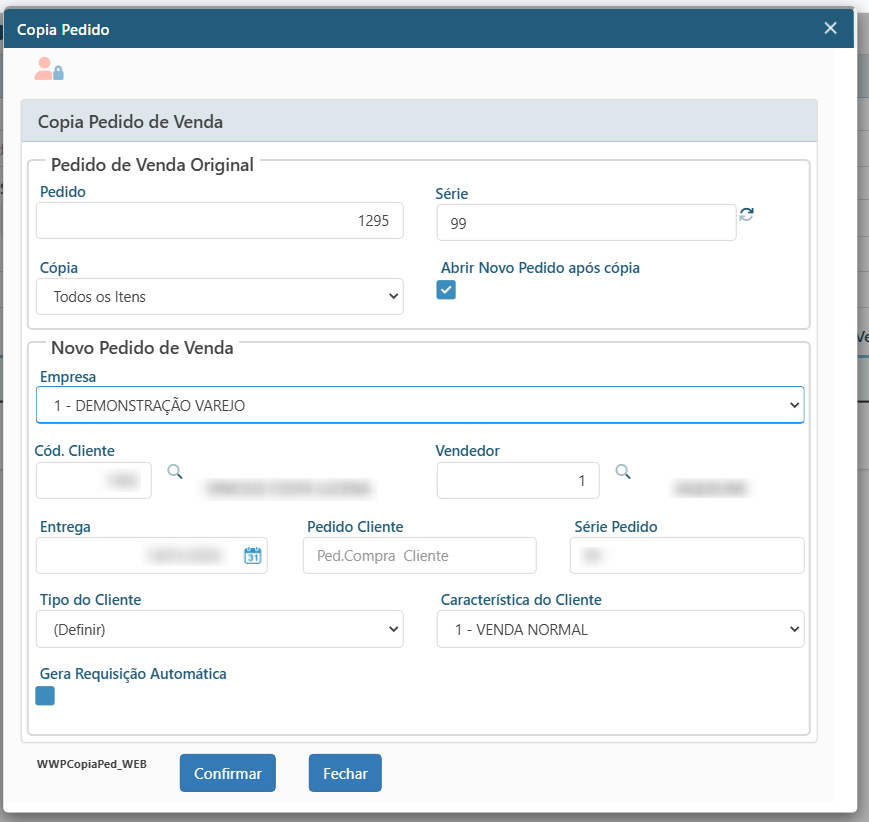Click the user lock icon
The width and height of the screenshot is (869, 822).
49,69
